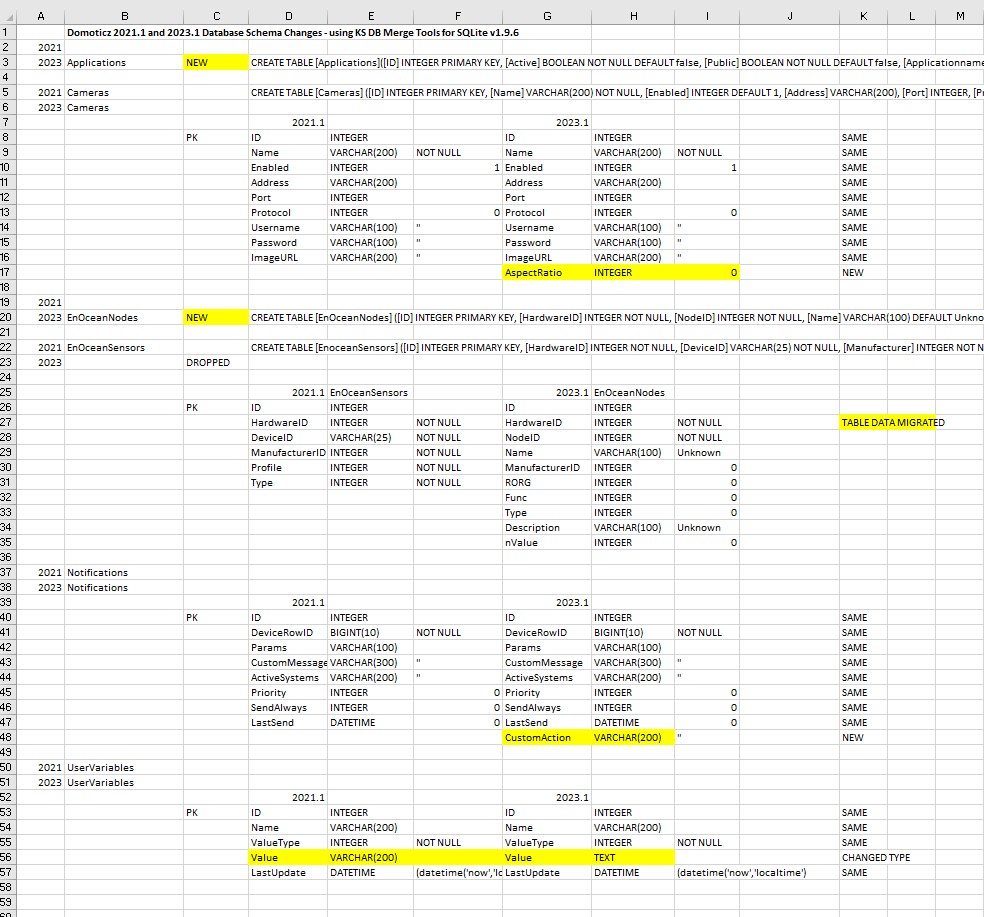Click the VARCHAR(25) cell beside DeviceID
This screenshot has width=984, height=917.
tap(370, 437)
